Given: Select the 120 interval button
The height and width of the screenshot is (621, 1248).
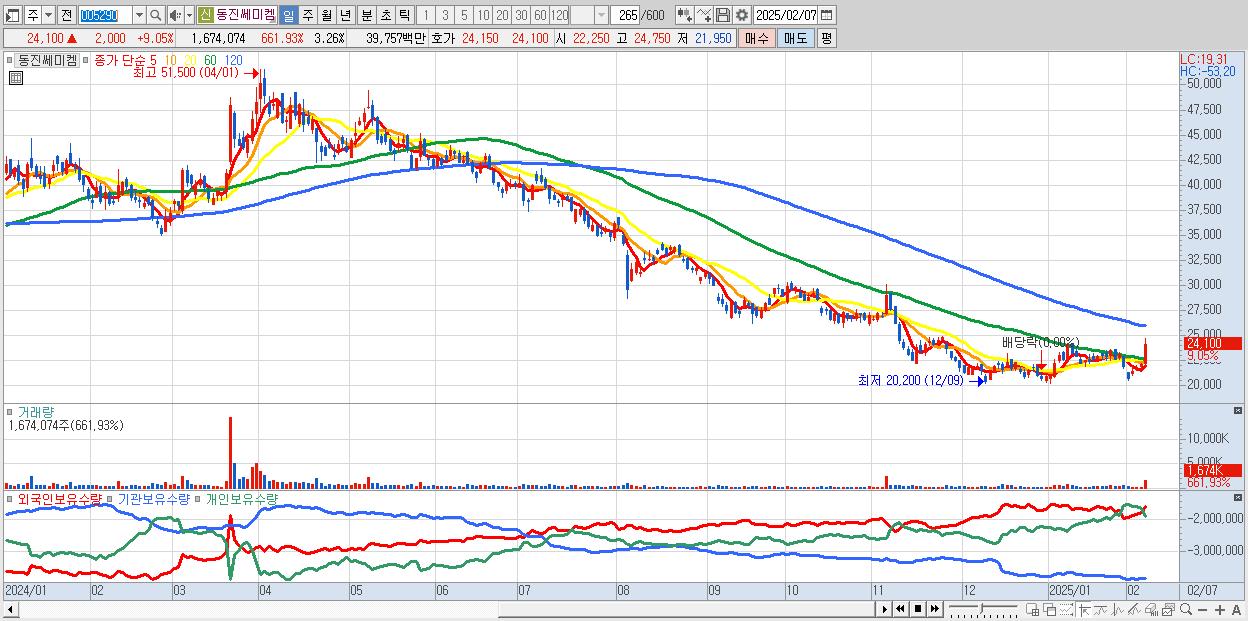Looking at the screenshot, I should [559, 15].
